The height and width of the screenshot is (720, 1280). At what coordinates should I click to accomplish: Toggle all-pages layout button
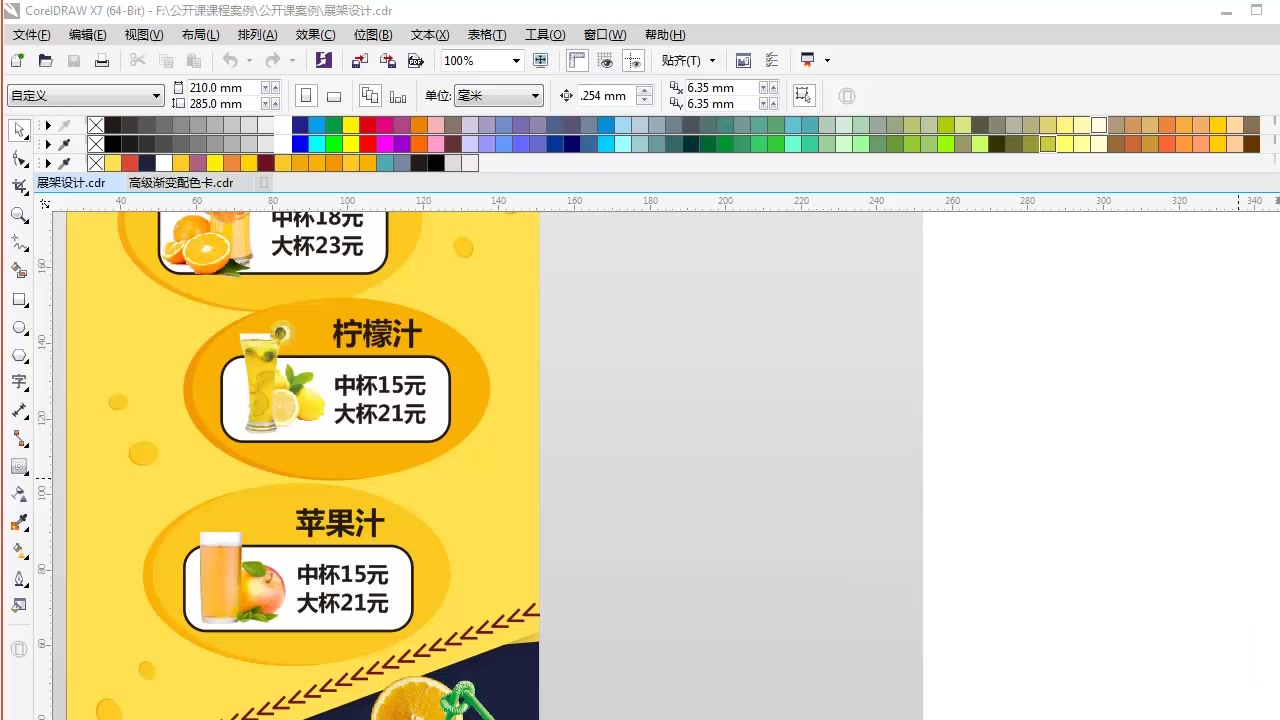(370, 96)
